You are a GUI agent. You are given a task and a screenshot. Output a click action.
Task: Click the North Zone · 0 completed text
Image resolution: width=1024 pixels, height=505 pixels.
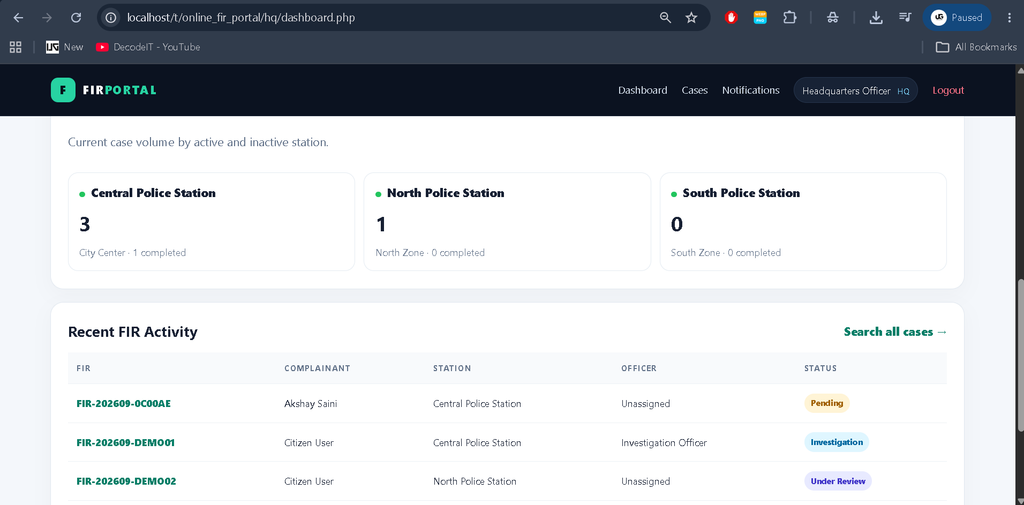[x=430, y=253]
